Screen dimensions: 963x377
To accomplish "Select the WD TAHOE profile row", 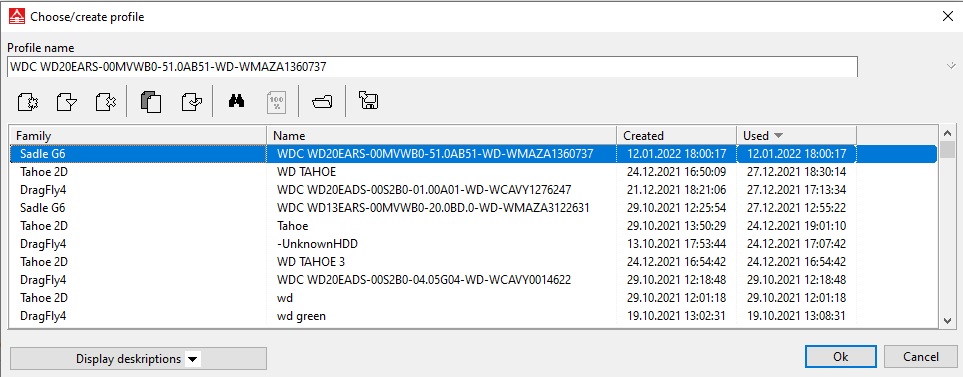I will click(474, 171).
